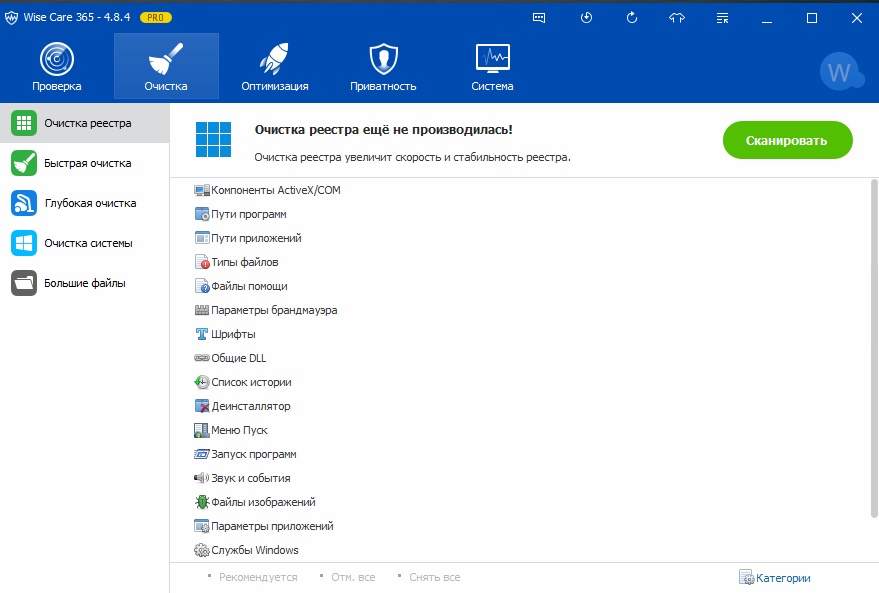Select the Параметры брандмауэра text

pos(274,310)
